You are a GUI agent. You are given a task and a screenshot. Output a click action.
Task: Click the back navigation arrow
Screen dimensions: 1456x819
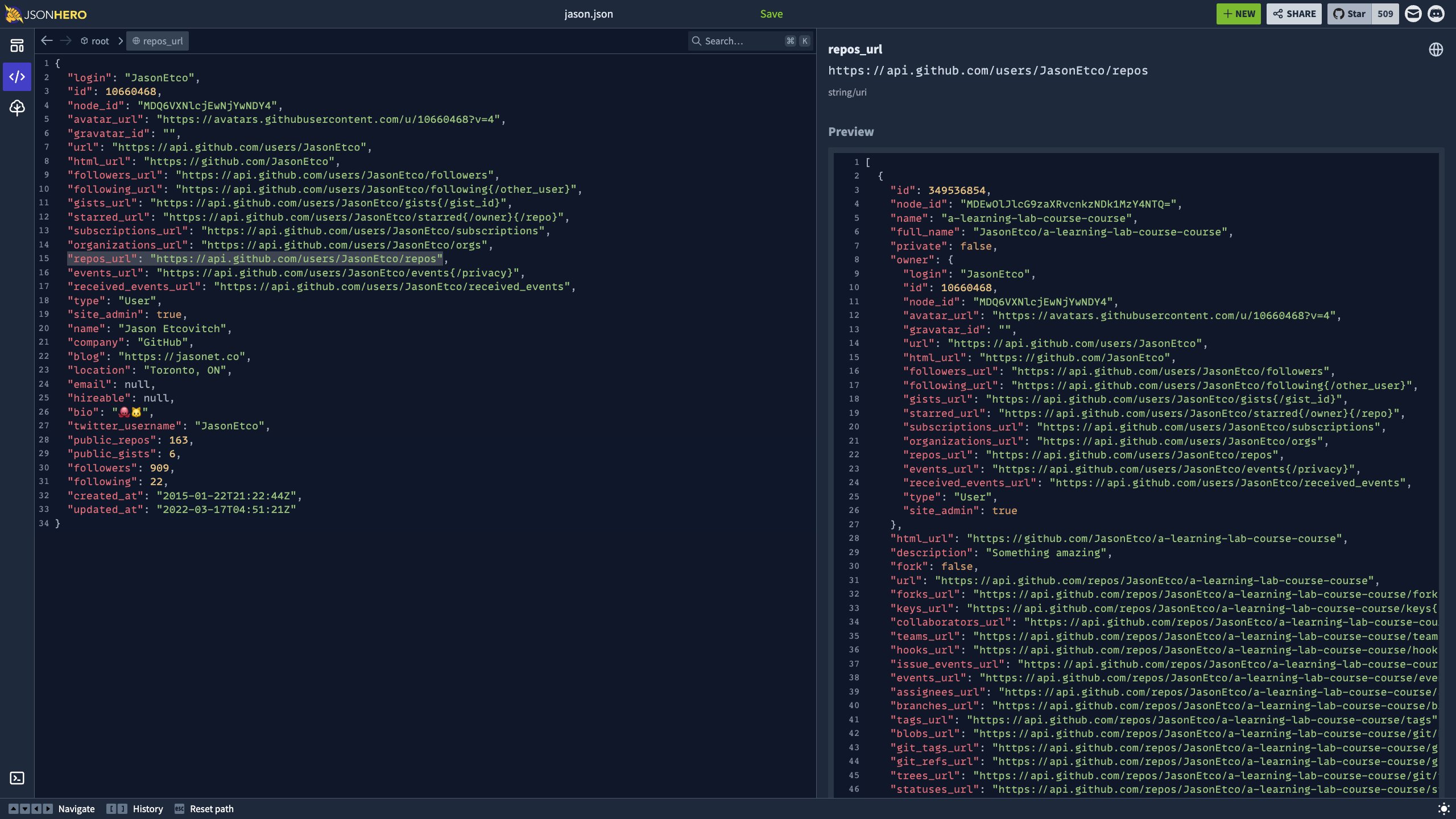tap(47, 40)
